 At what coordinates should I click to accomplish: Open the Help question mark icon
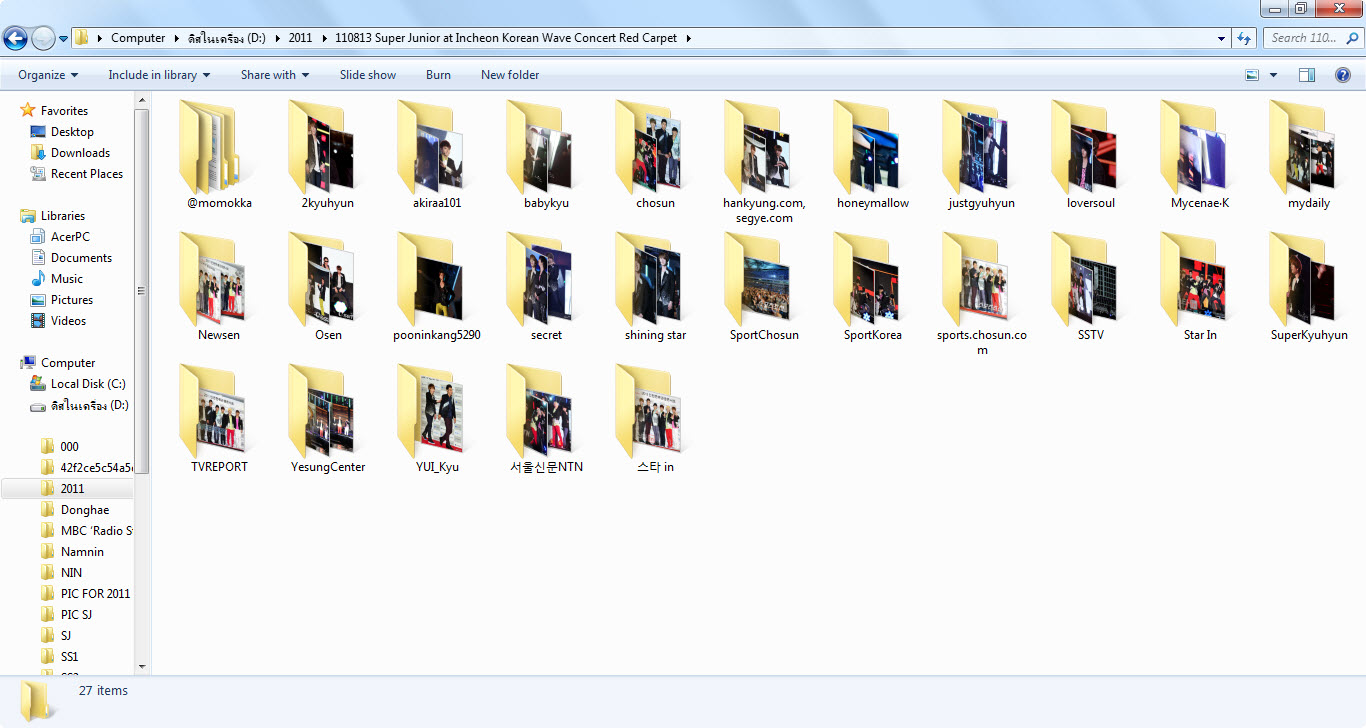point(1343,75)
